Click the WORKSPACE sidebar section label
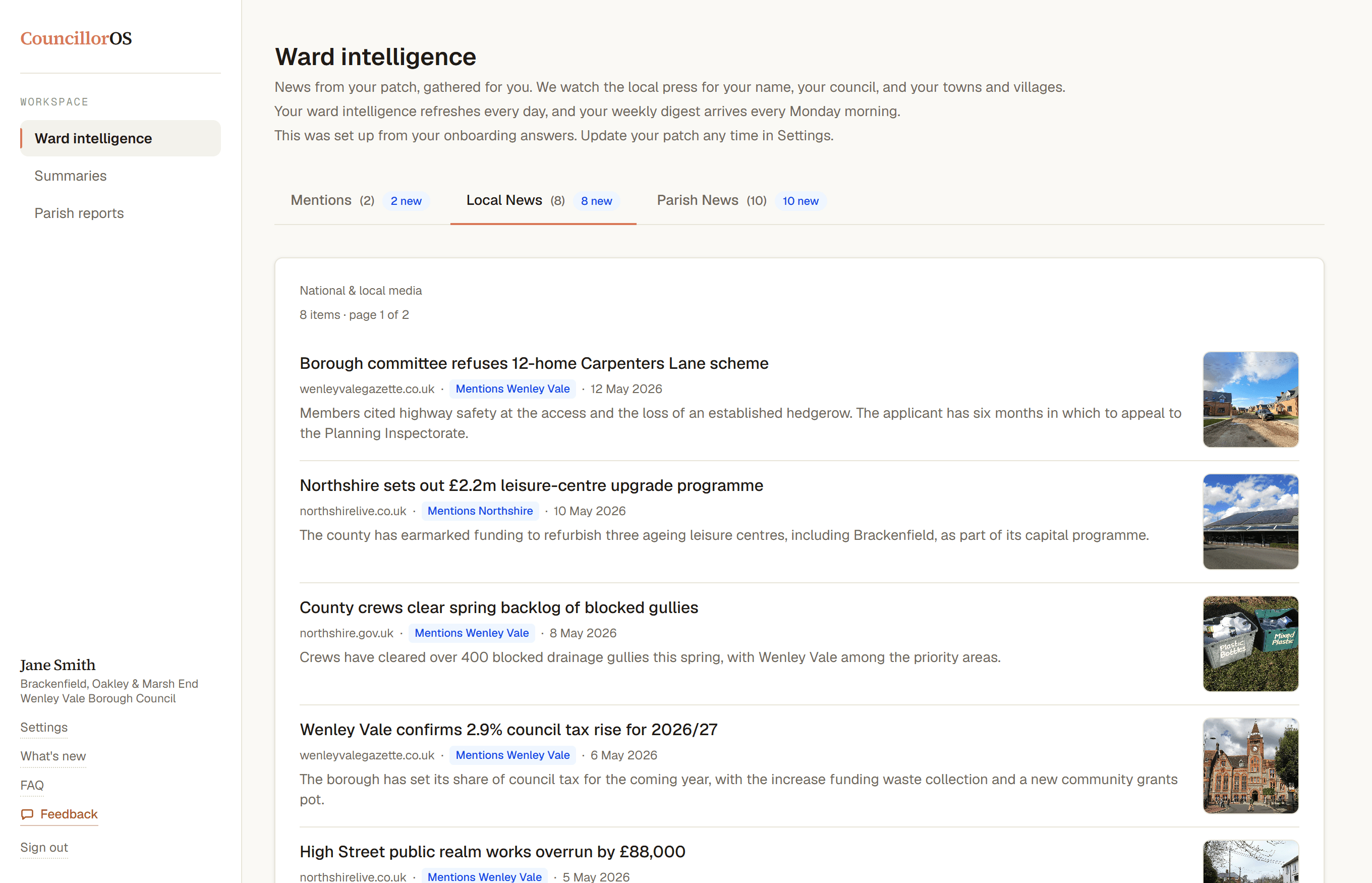 [54, 102]
